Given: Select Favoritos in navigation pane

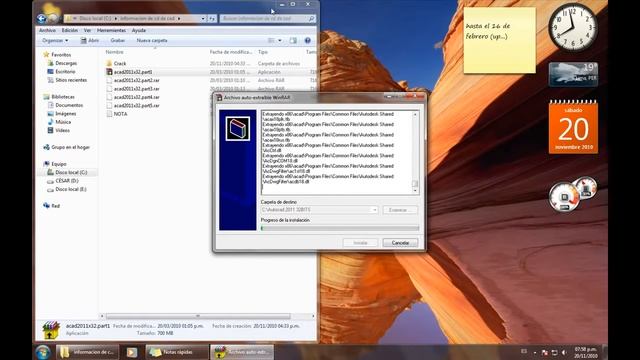Looking at the screenshot, I should 61,55.
